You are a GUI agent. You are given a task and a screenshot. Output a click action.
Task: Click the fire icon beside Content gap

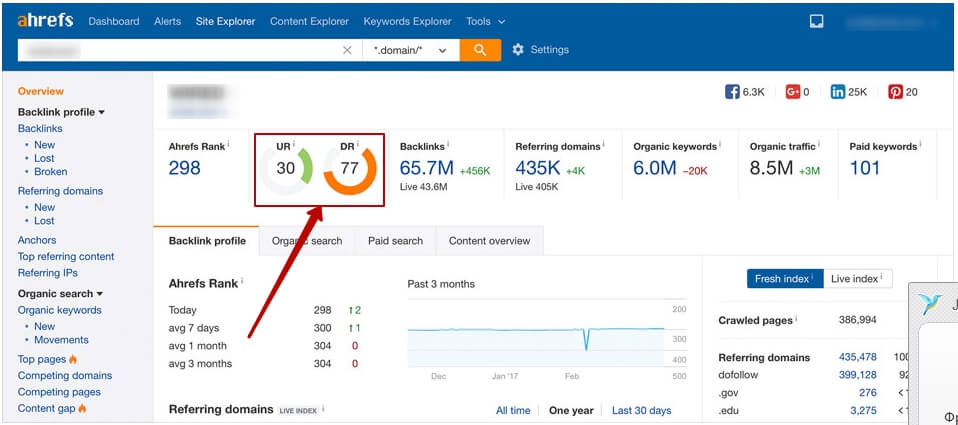82,409
